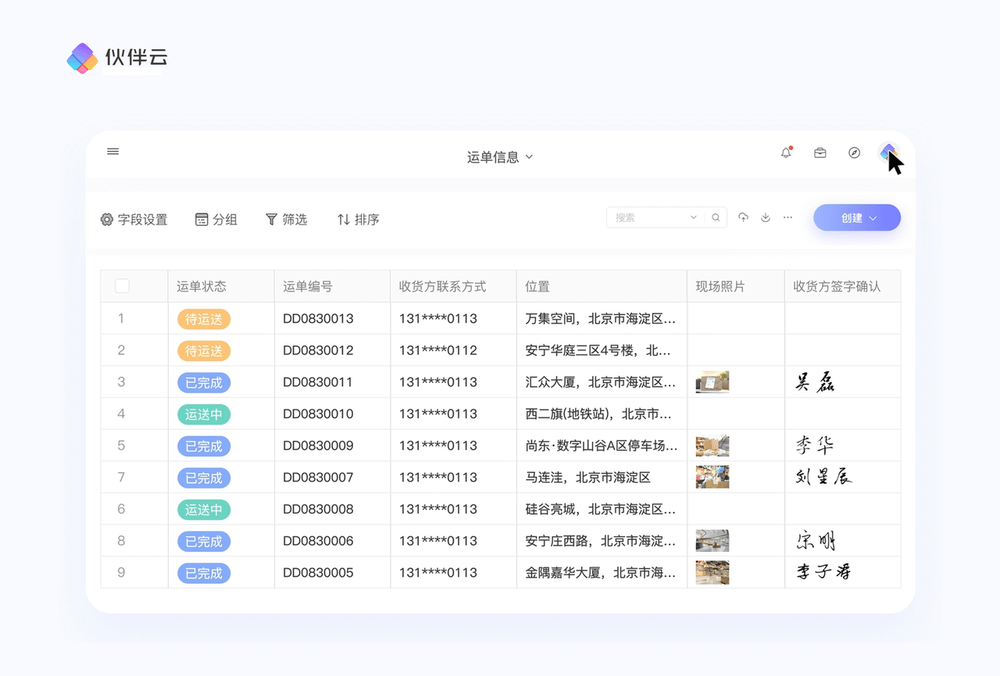Open the three-dot more options menu
The width and height of the screenshot is (1000, 676).
(788, 218)
